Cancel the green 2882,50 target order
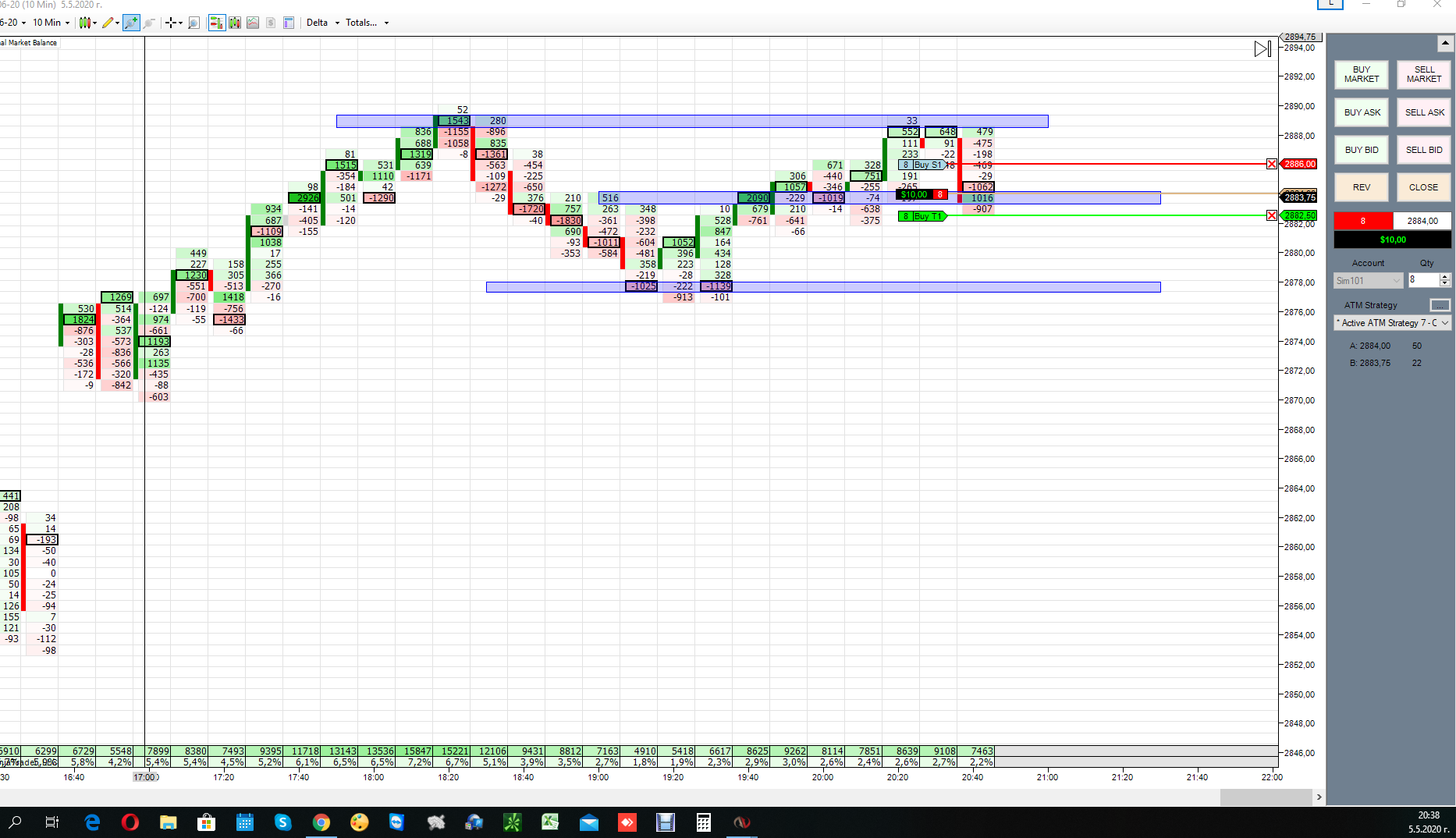The image size is (1456, 838). [1272, 215]
